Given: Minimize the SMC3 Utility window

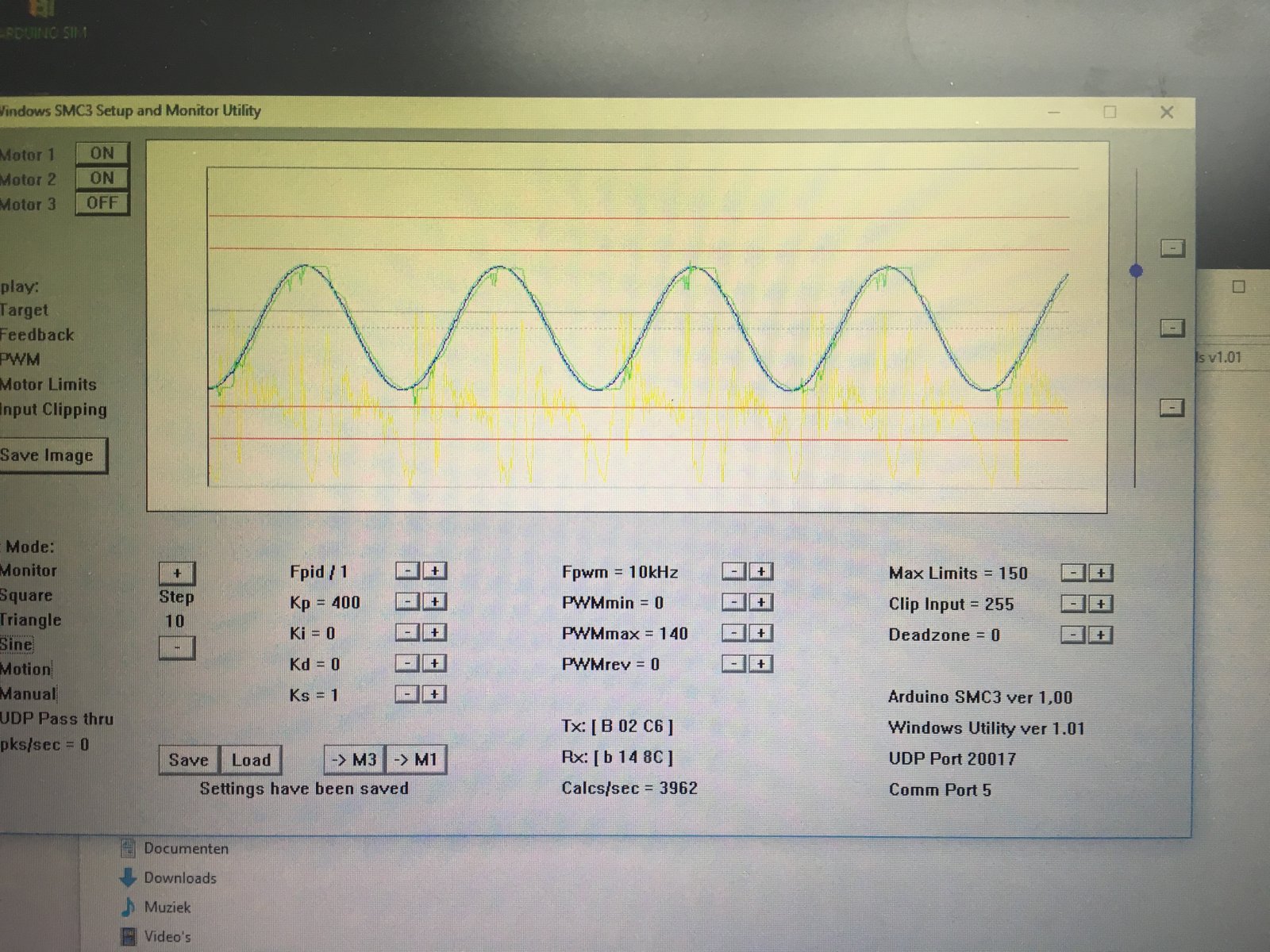Looking at the screenshot, I should point(1054,112).
